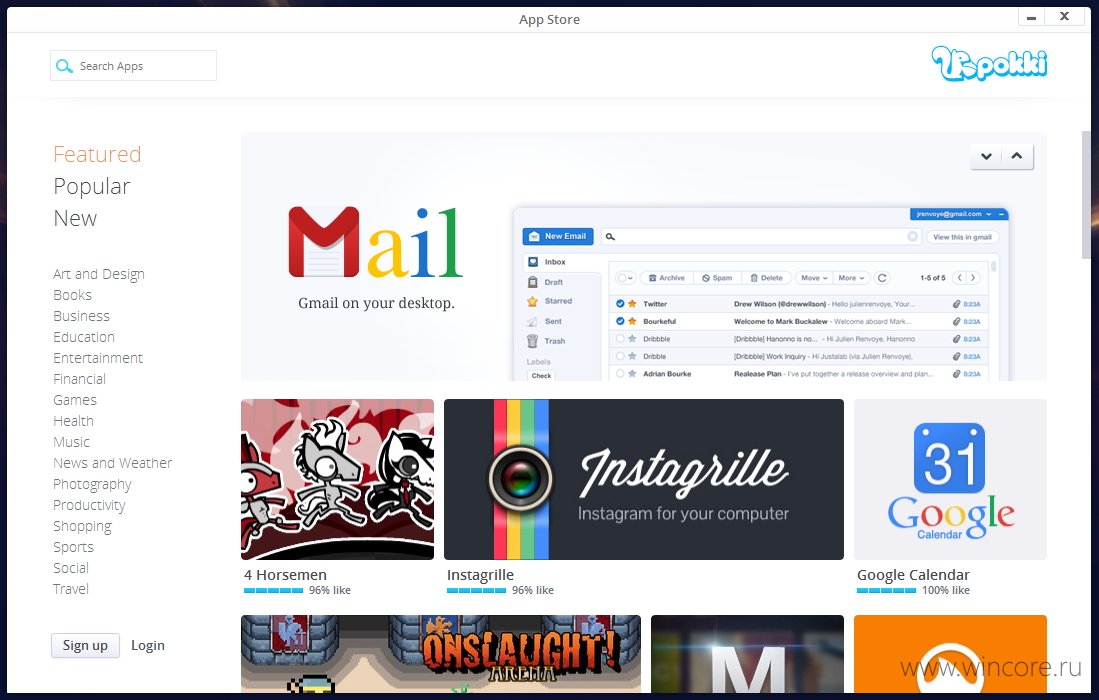Image resolution: width=1099 pixels, height=700 pixels.
Task: Click Google Calendar 100% like rating bar
Action: (886, 591)
